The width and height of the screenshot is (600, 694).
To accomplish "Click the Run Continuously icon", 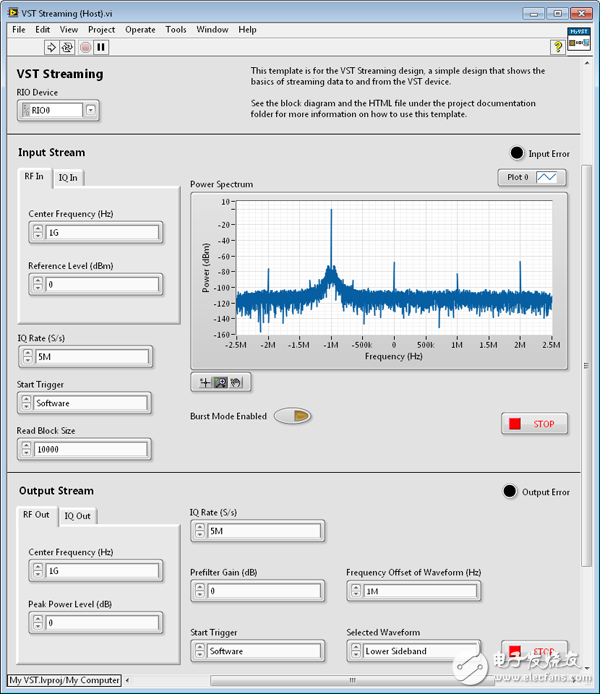I will [68, 47].
